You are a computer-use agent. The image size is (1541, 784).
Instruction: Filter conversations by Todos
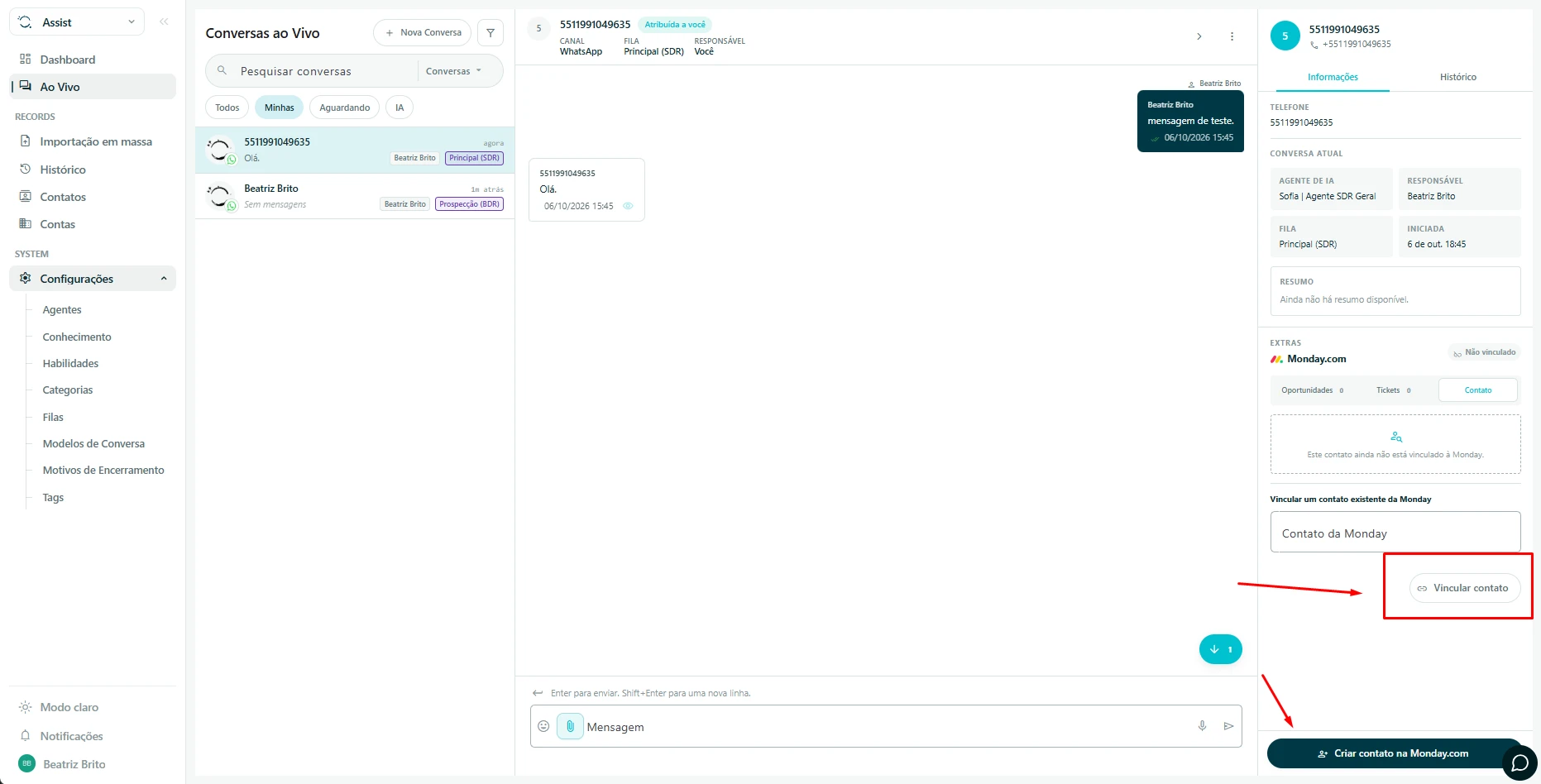coord(227,108)
